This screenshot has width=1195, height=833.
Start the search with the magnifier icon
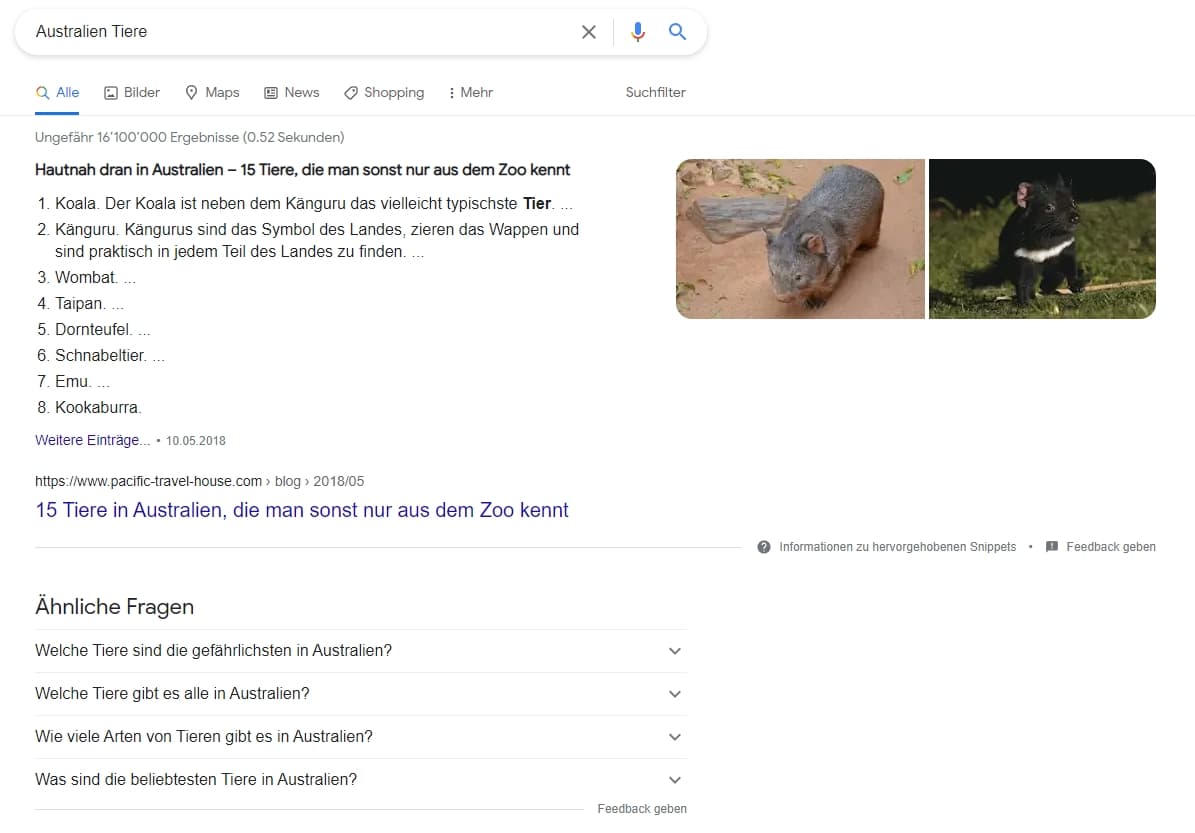tap(677, 31)
